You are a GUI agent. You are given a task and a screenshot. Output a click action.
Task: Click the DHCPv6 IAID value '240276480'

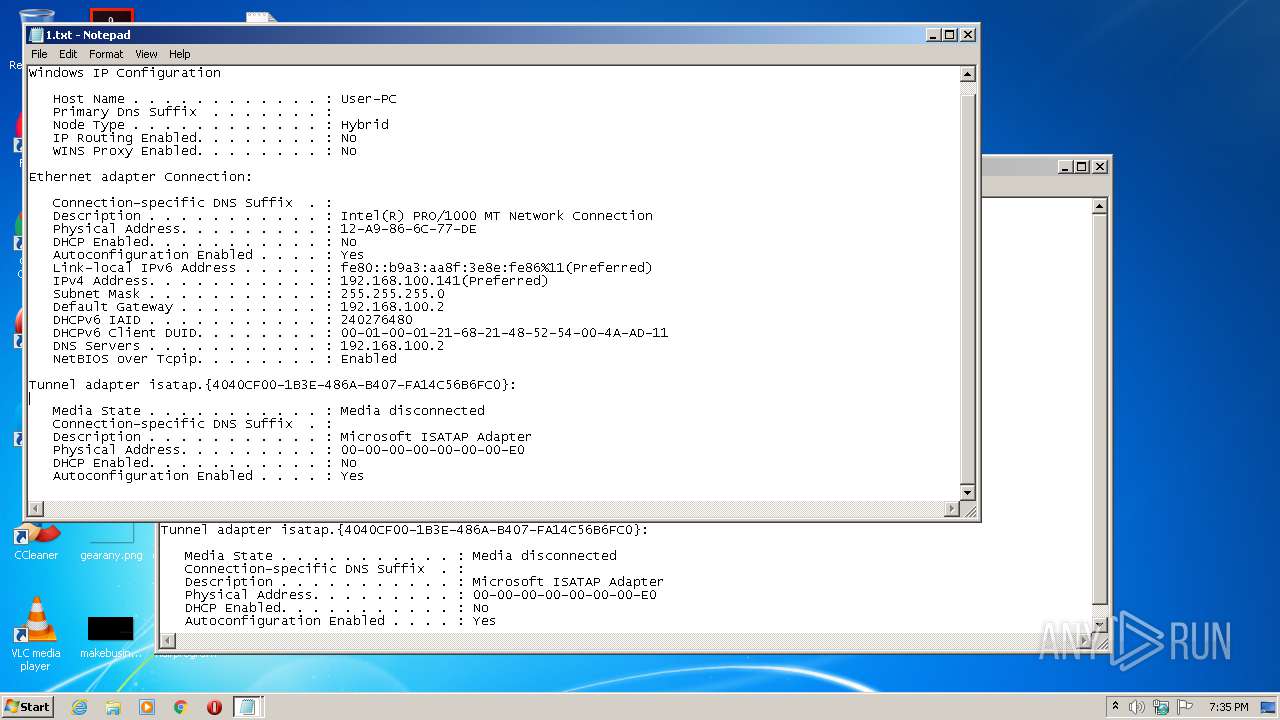click(x=376, y=320)
